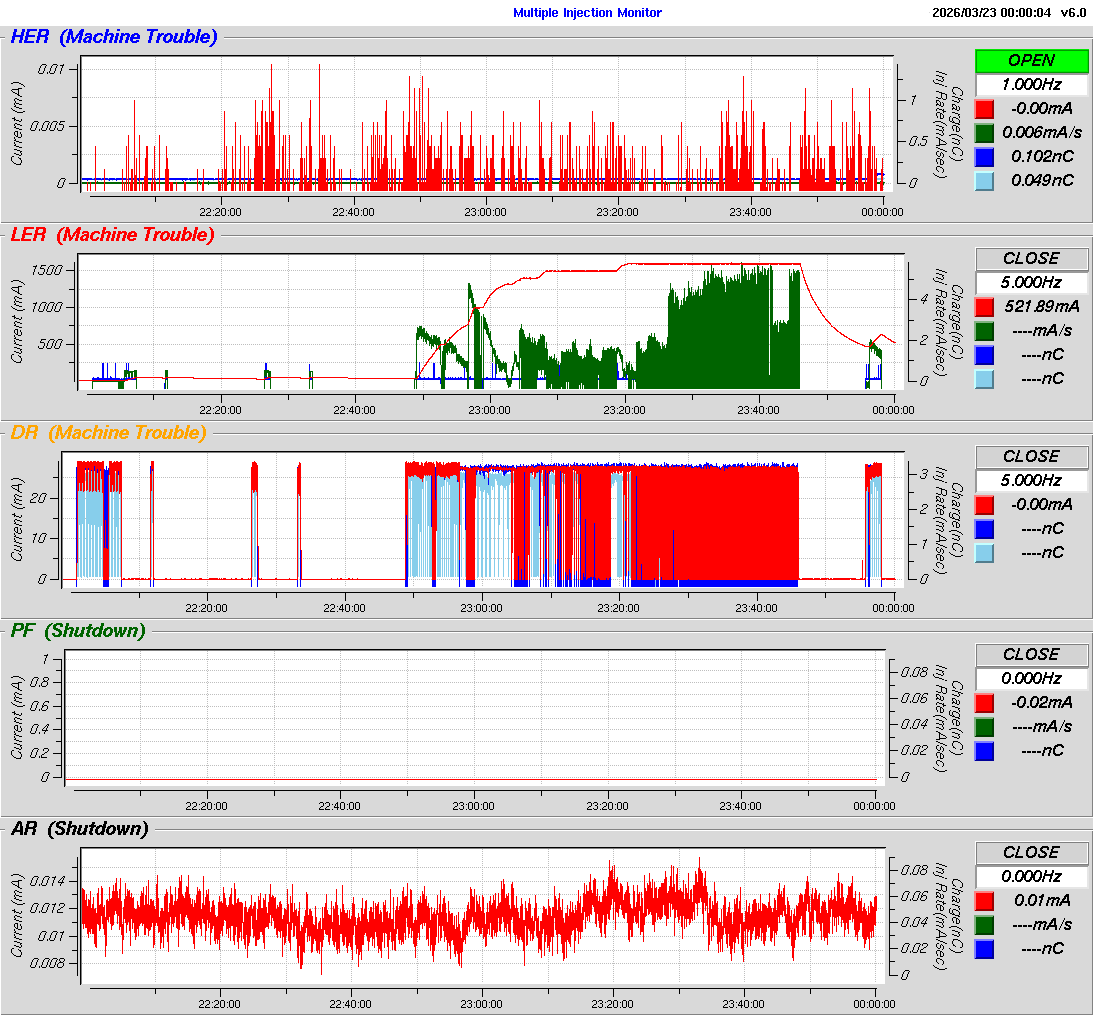The width and height of the screenshot is (1093, 1015).
Task: Select the HER blue 0.102nC legend square
Action: coord(985,156)
